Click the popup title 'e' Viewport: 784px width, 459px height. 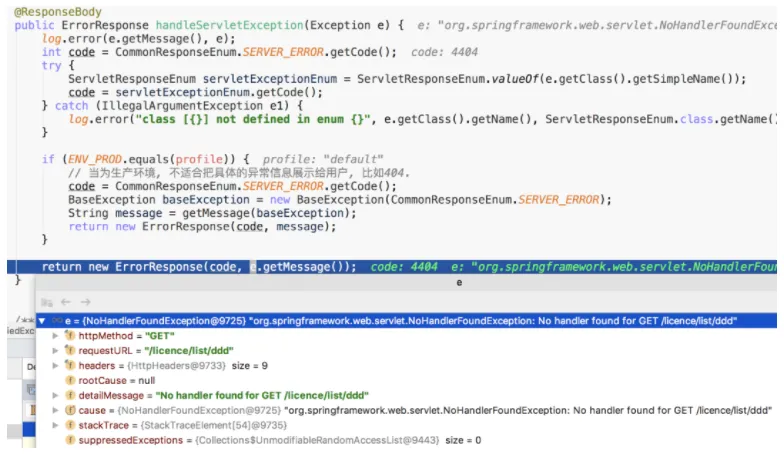click(459, 283)
